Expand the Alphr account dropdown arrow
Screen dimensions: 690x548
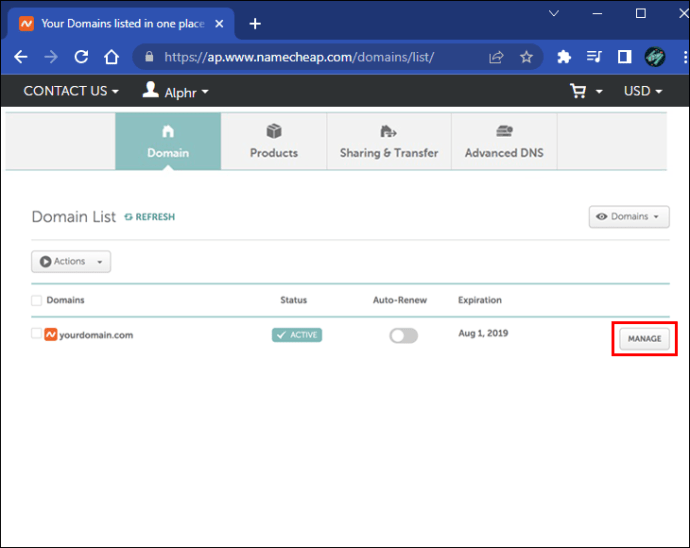click(x=205, y=92)
